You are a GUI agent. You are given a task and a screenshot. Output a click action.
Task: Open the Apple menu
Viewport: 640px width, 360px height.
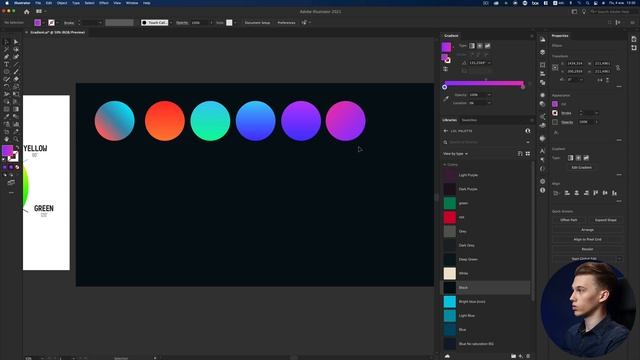7,3
